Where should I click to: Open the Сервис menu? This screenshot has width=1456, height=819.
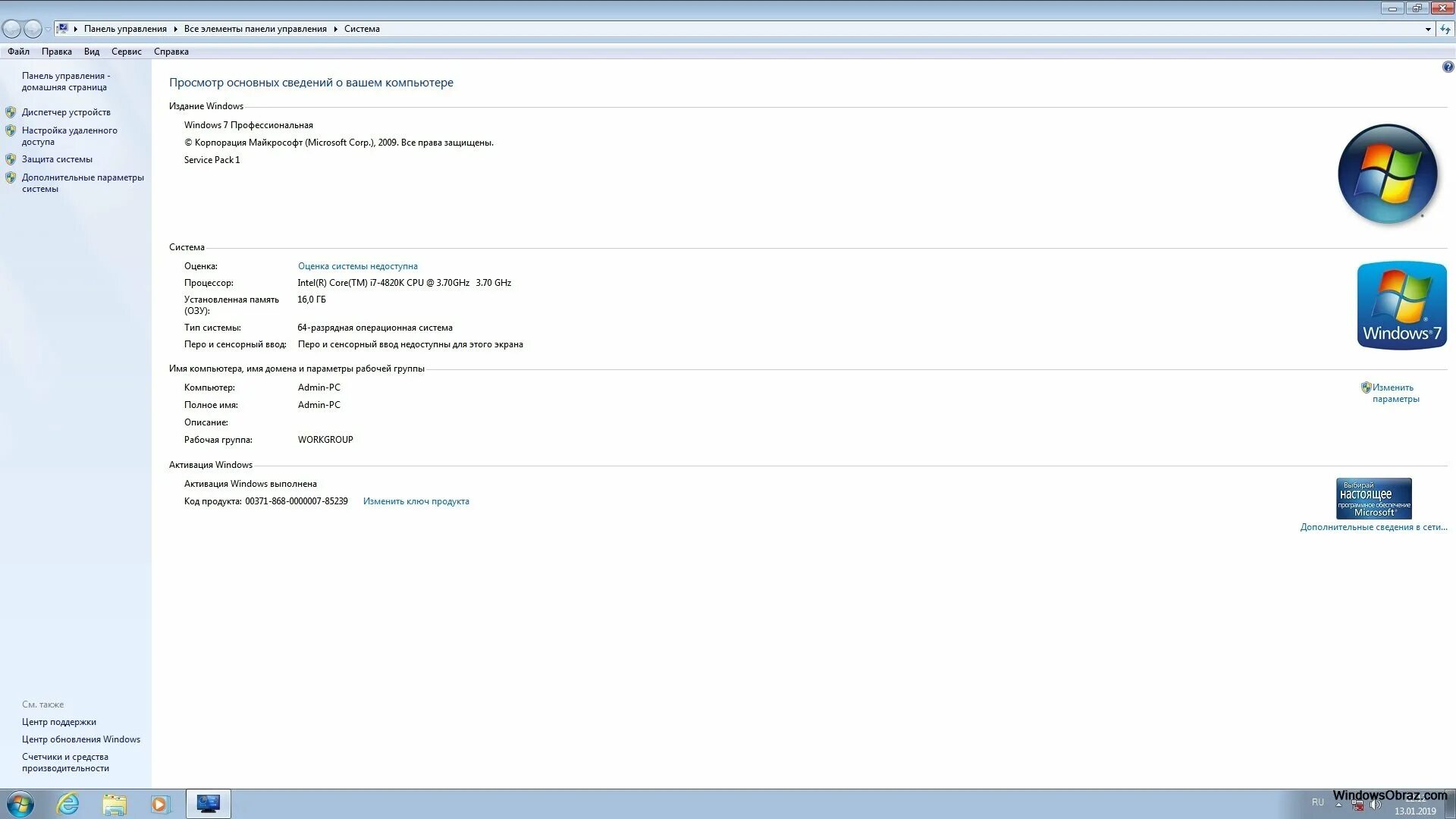pos(126,52)
